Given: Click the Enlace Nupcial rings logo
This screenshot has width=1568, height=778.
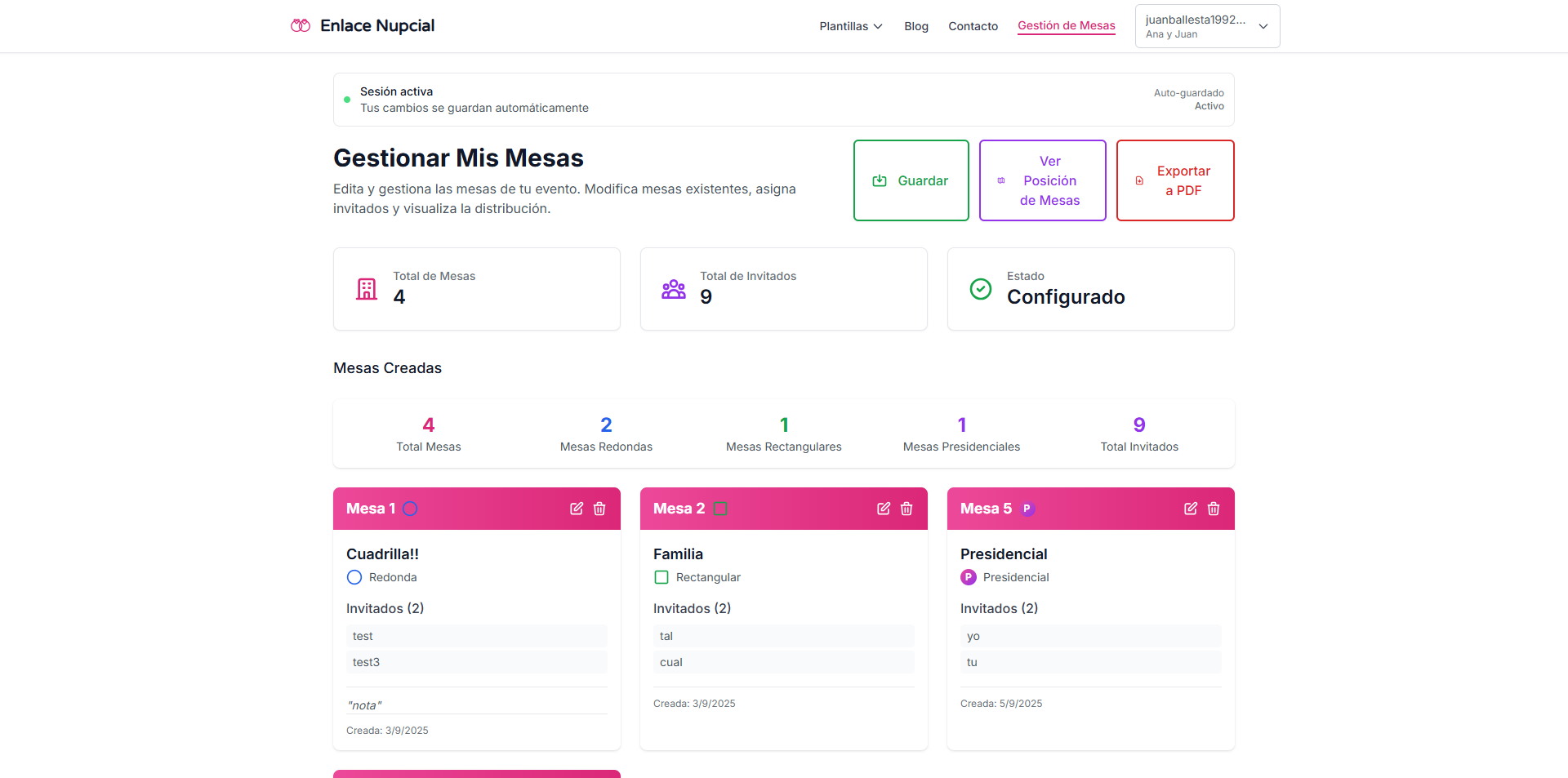Looking at the screenshot, I should click(301, 26).
